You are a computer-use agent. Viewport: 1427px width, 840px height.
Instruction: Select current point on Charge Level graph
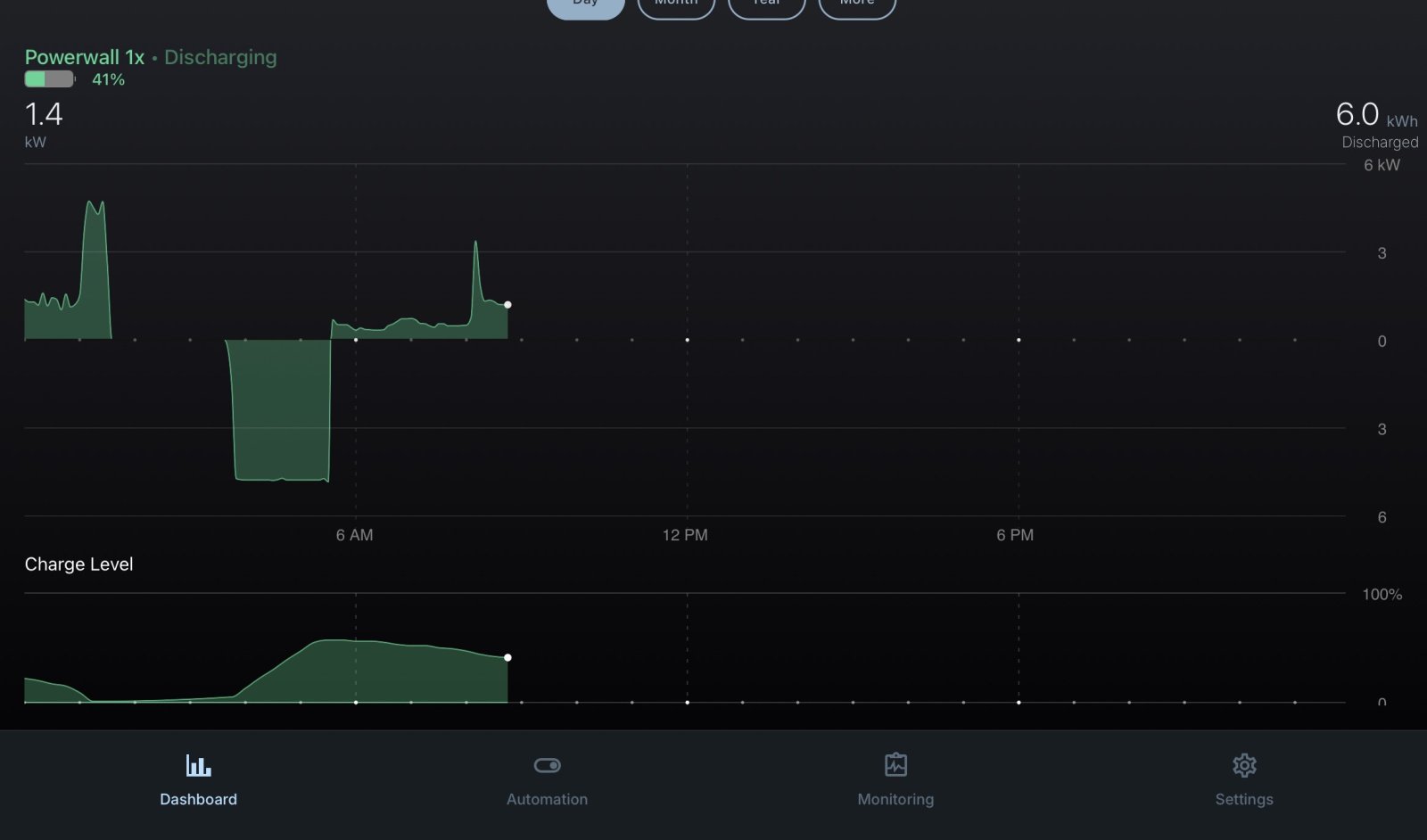click(507, 658)
